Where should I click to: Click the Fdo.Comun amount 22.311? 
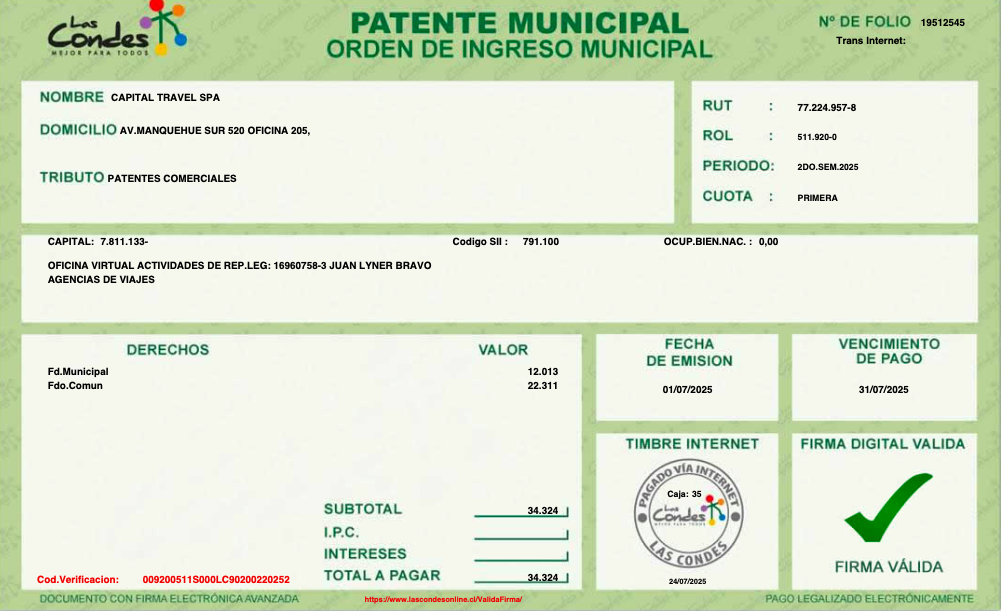[543, 386]
